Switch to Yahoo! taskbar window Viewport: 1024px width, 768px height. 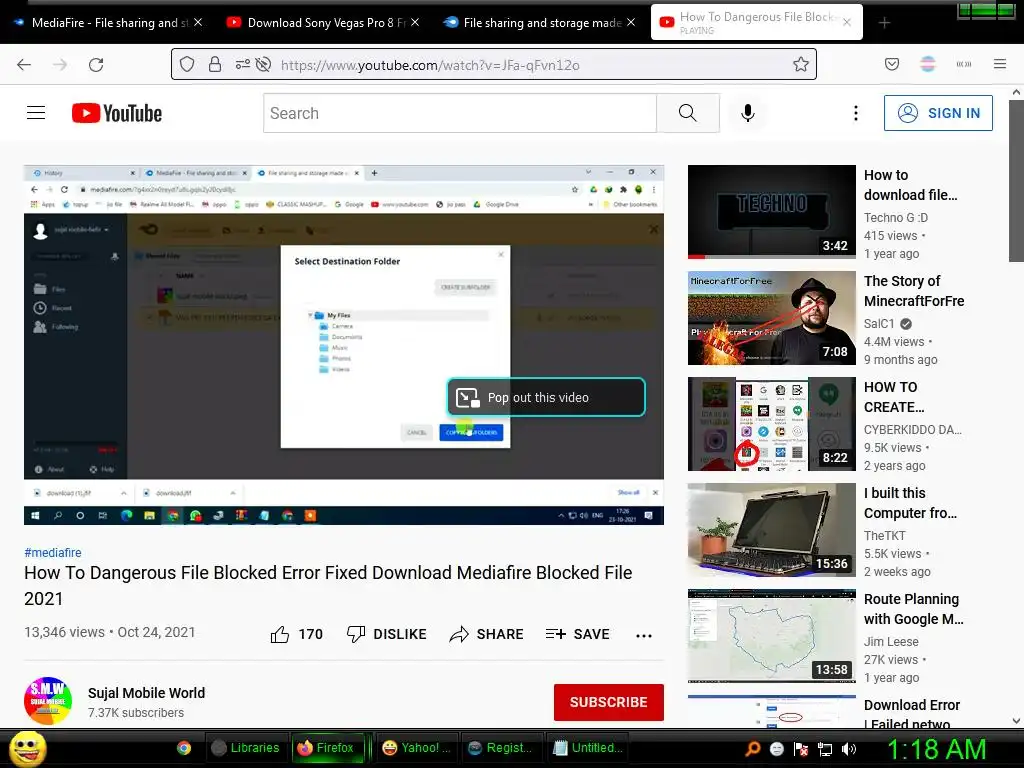click(x=417, y=748)
